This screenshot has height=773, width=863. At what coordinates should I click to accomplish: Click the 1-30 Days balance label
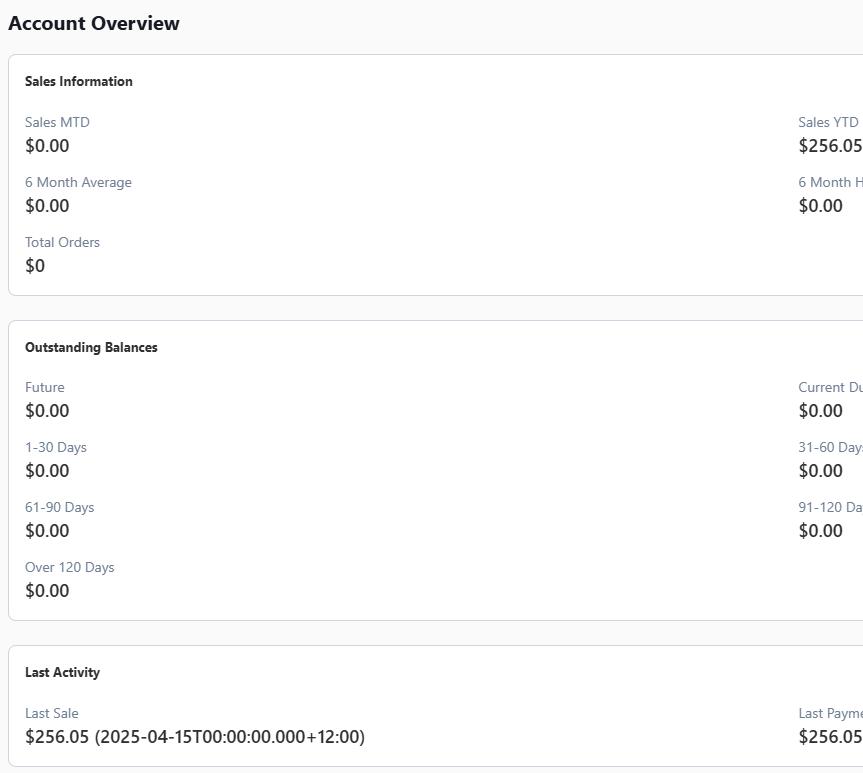pos(56,447)
